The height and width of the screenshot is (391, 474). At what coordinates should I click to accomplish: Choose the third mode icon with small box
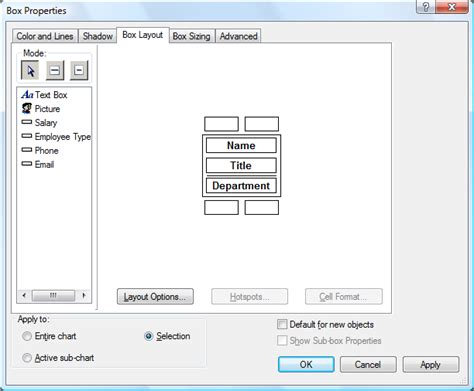click(x=79, y=70)
